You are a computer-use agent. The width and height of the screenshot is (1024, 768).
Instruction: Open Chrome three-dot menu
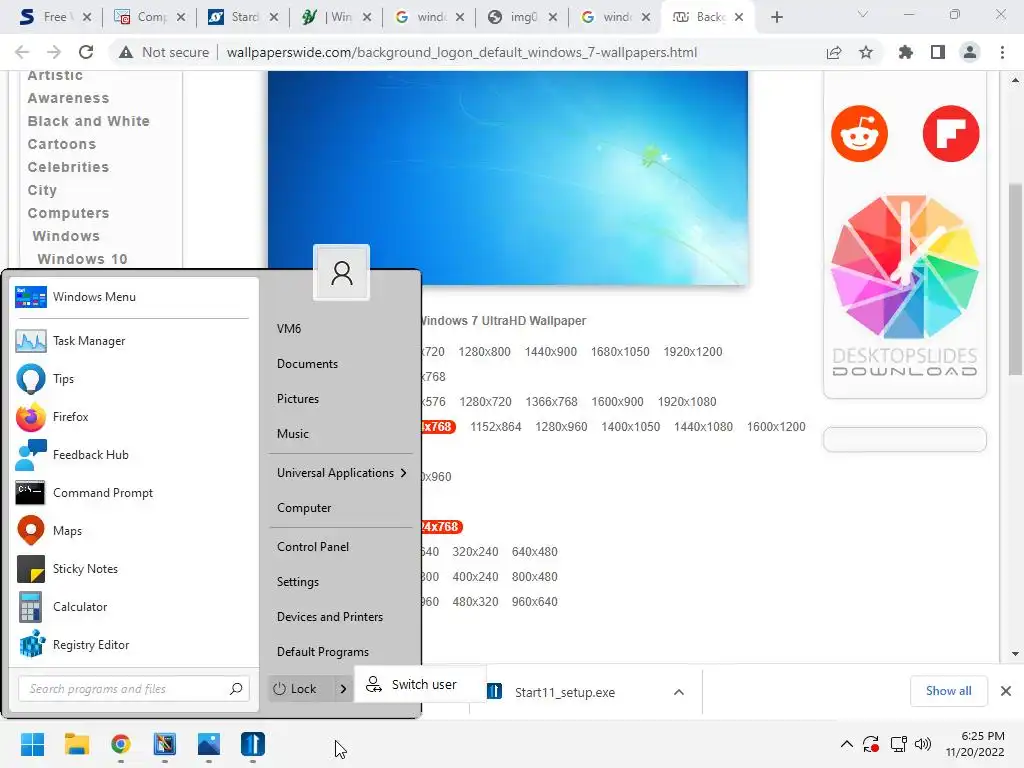coord(1002,52)
